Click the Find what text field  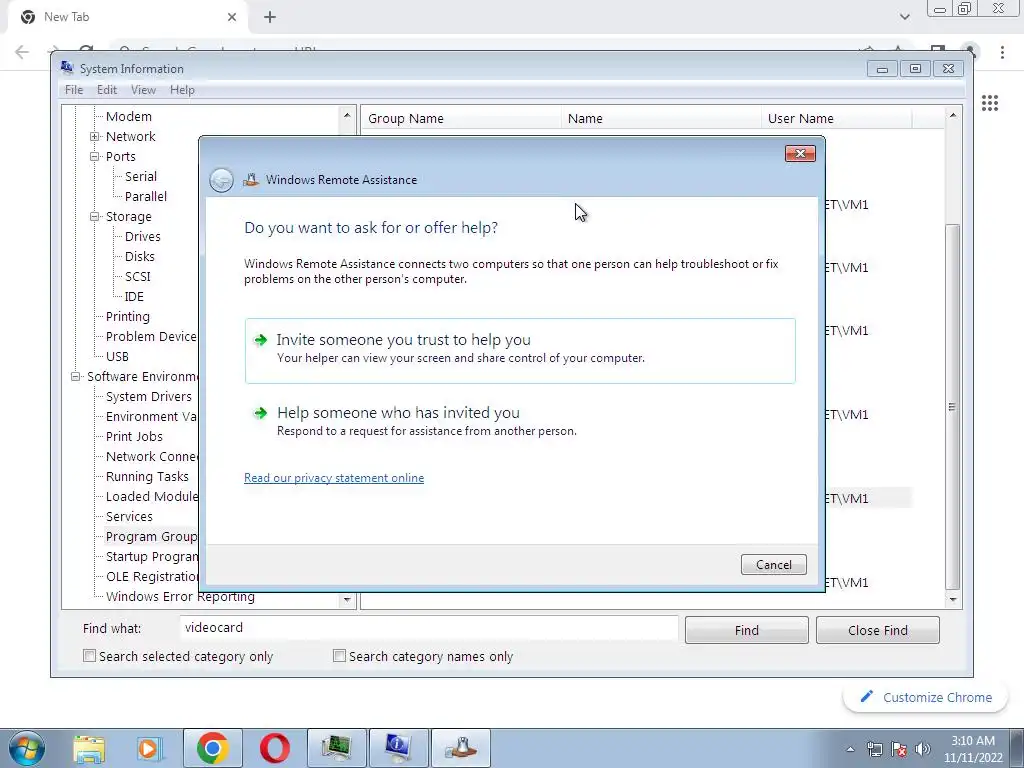[x=429, y=628]
